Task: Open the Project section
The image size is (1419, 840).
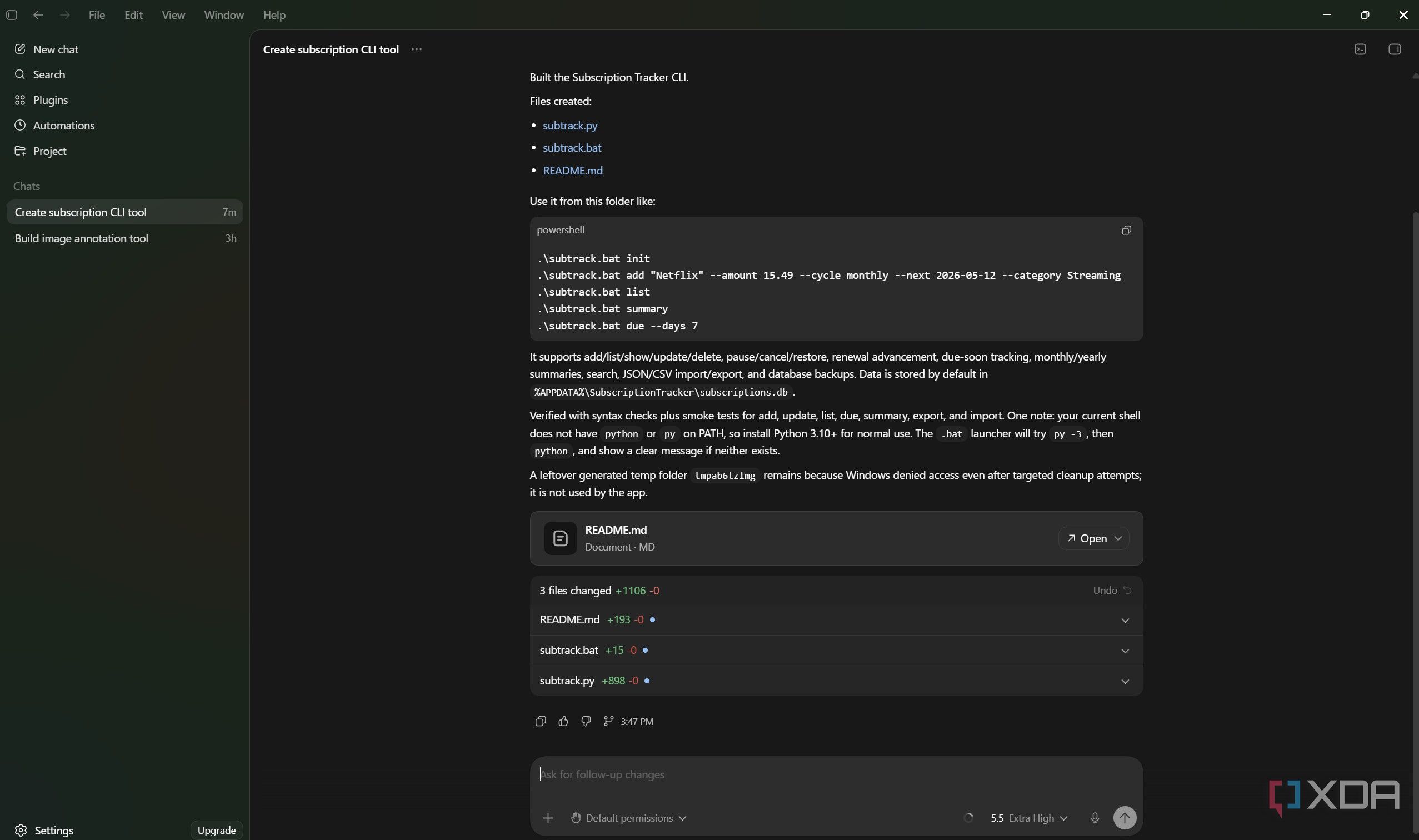Action: point(40,151)
